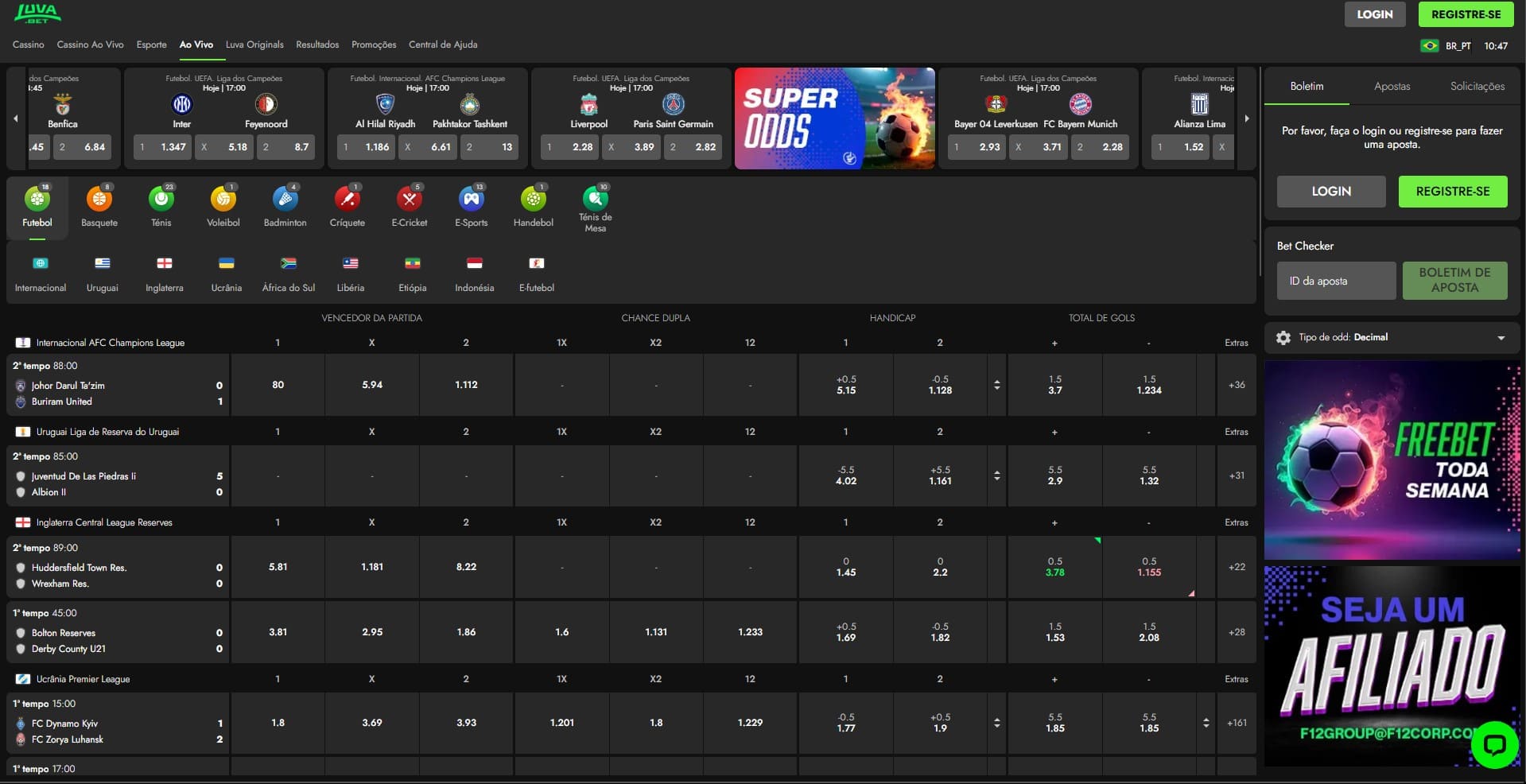
Task: Switch to the Apostas tab
Action: click(1392, 86)
